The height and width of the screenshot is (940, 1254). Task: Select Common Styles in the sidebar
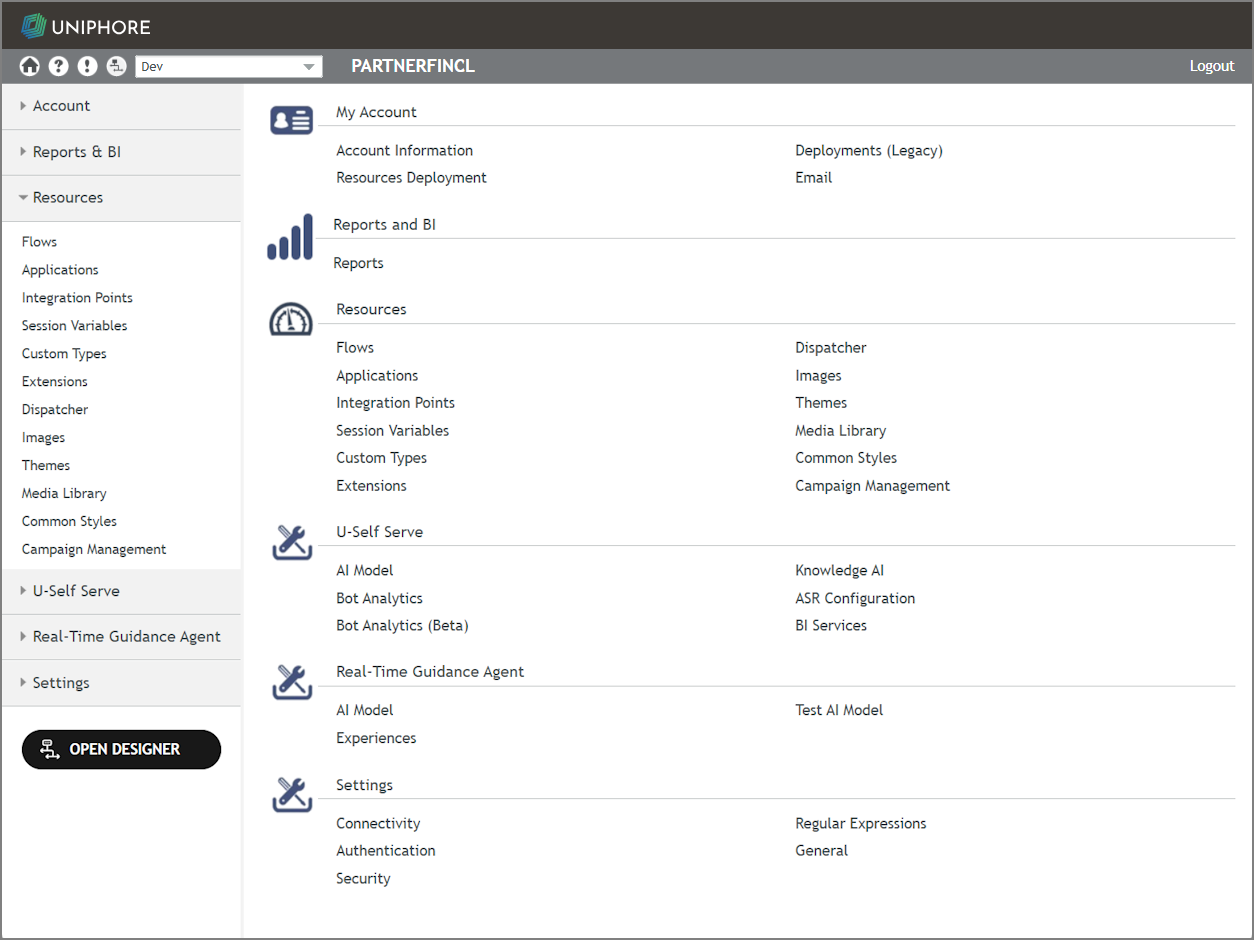coord(69,522)
